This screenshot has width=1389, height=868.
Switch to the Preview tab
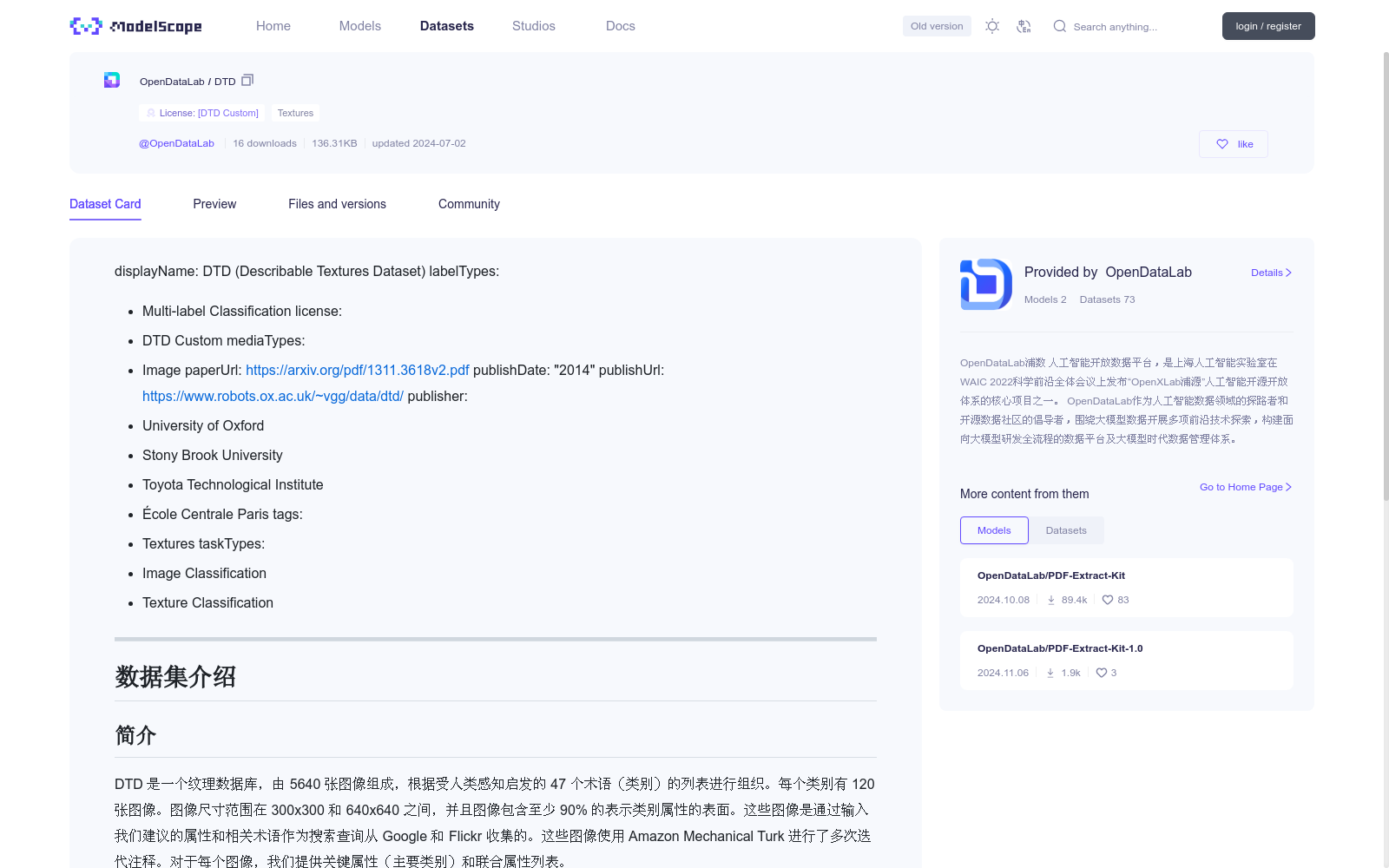pos(214,204)
